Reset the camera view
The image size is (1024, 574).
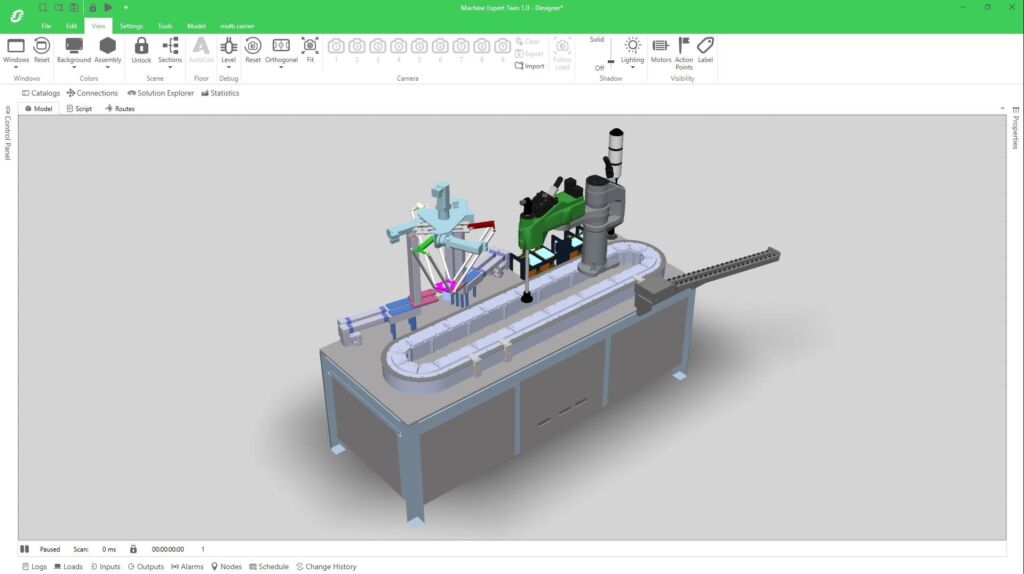click(253, 50)
